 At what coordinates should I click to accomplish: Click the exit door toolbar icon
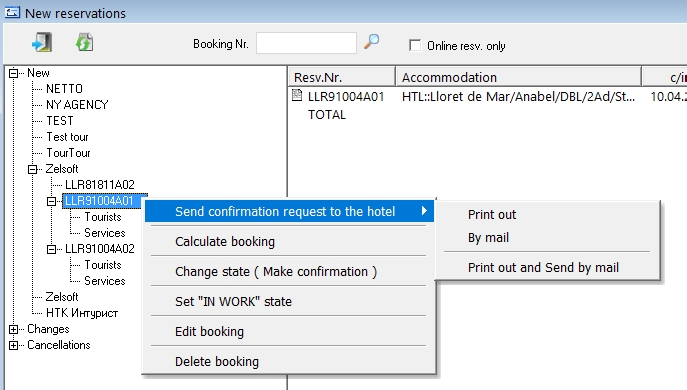(x=42, y=43)
